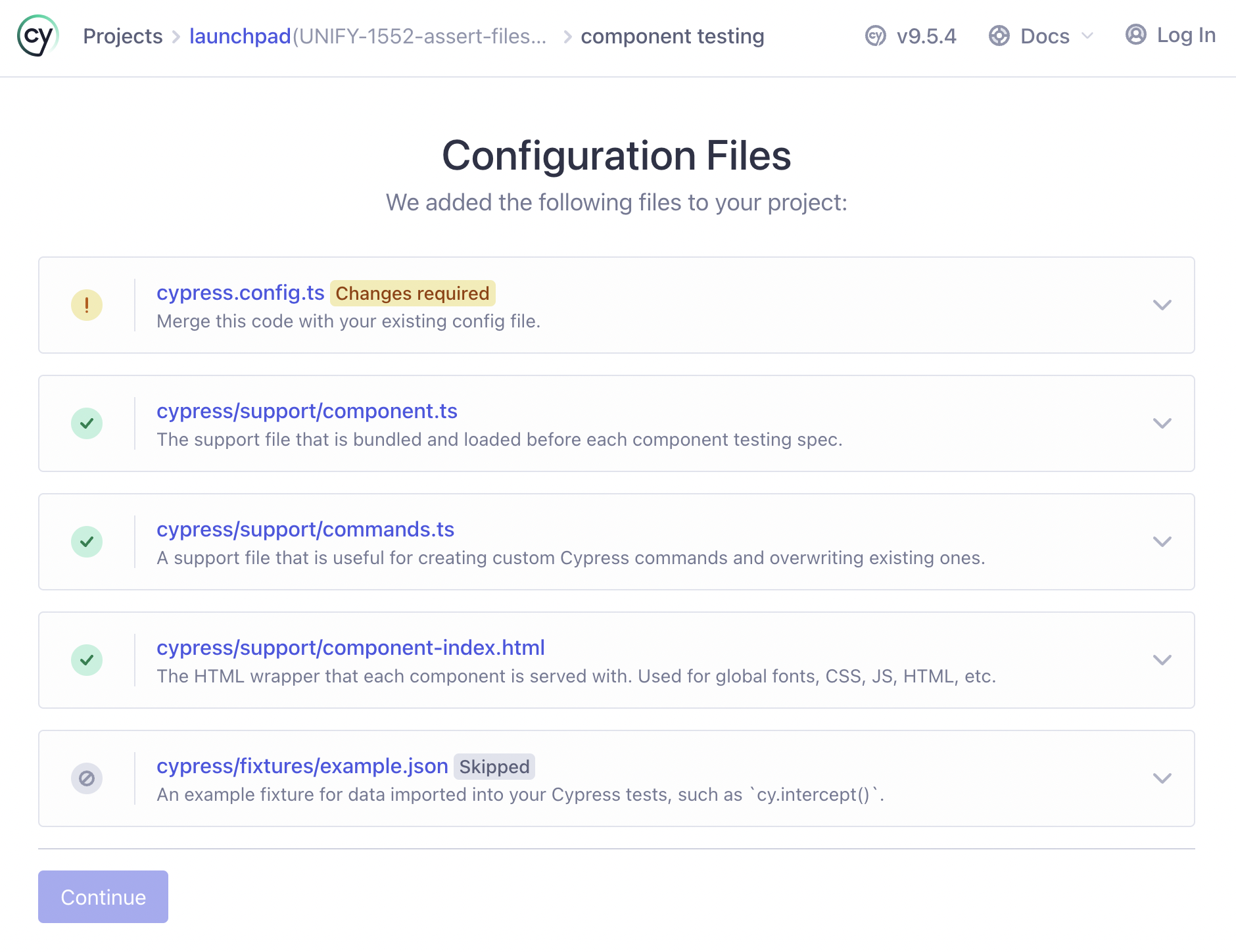Click the Skipped badge
Image resolution: width=1236 pixels, height=952 pixels.
[x=494, y=767]
